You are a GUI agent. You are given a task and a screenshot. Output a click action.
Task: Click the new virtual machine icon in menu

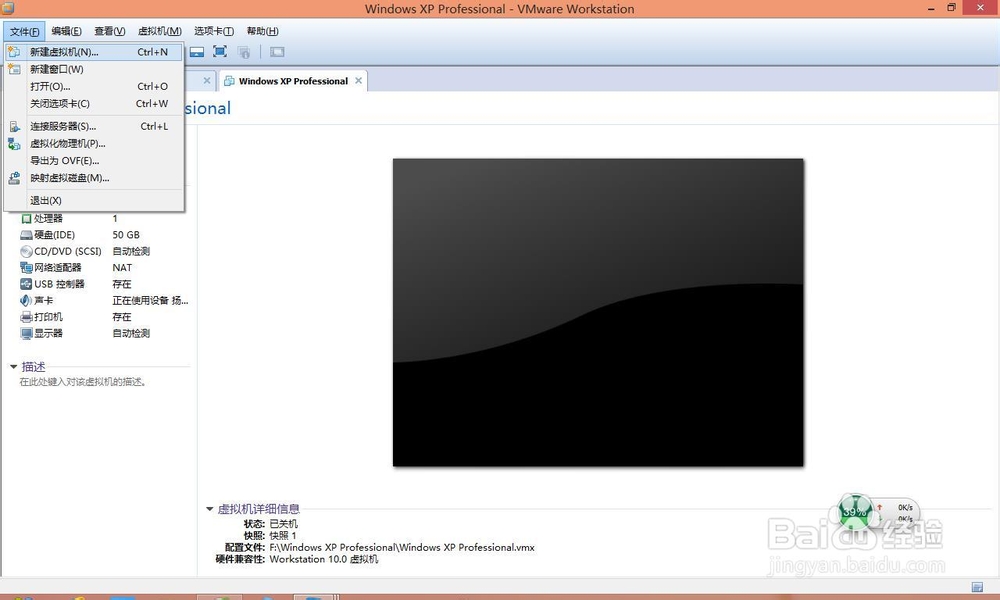pos(14,52)
